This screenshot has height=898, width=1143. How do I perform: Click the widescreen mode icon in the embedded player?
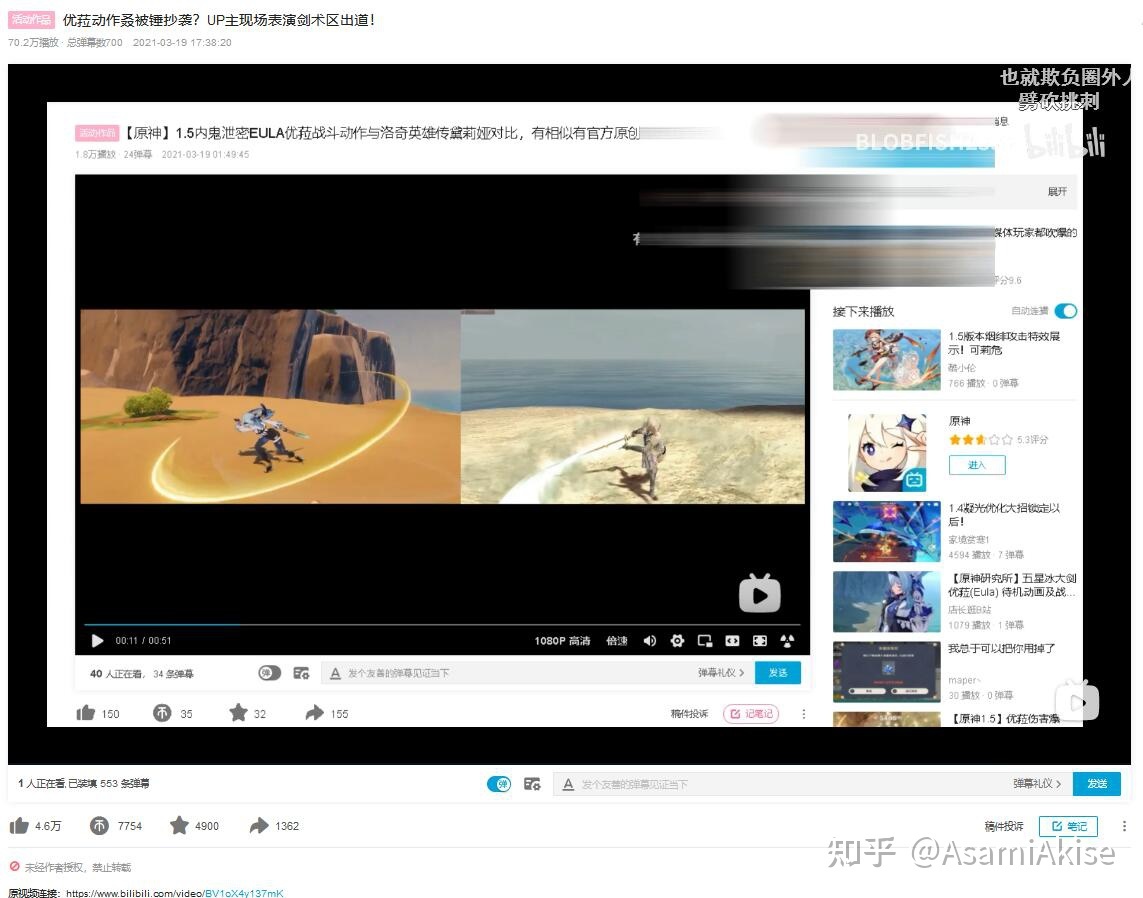(733, 641)
